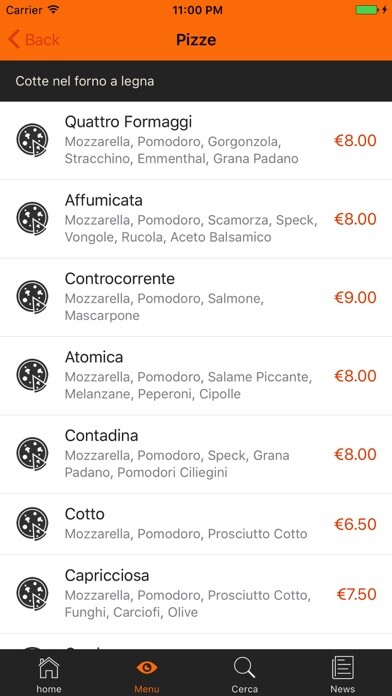The image size is (392, 696).
Task: Switch to the News tab
Action: point(343,674)
